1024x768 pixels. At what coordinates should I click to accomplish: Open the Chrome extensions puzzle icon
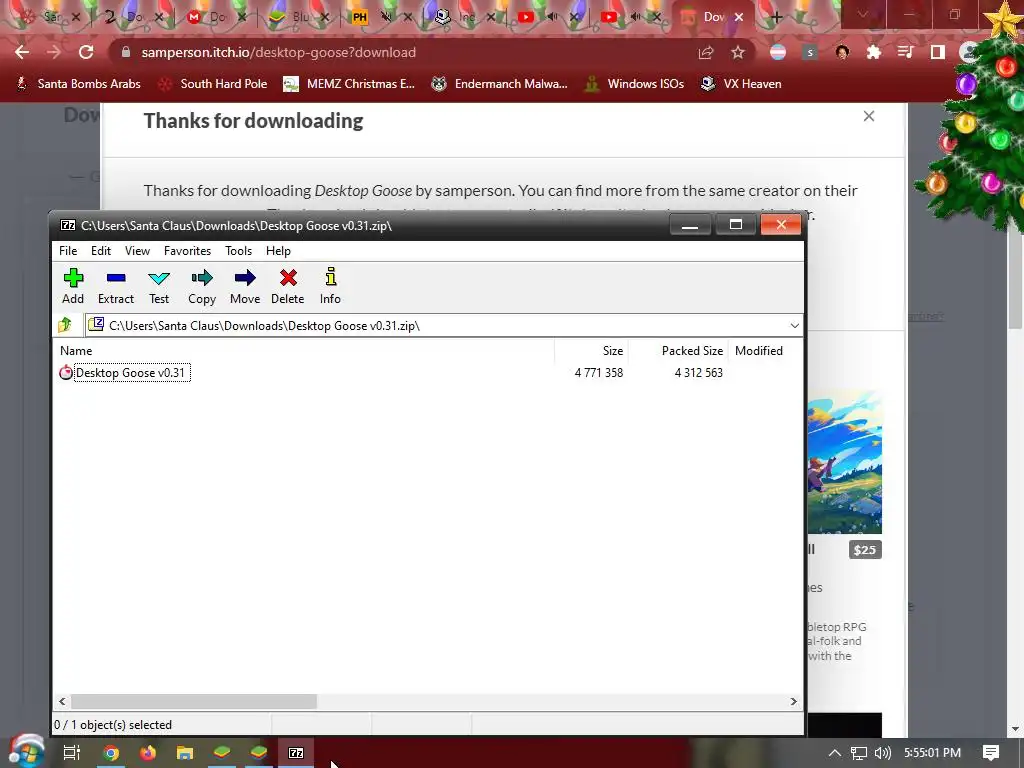click(x=874, y=52)
